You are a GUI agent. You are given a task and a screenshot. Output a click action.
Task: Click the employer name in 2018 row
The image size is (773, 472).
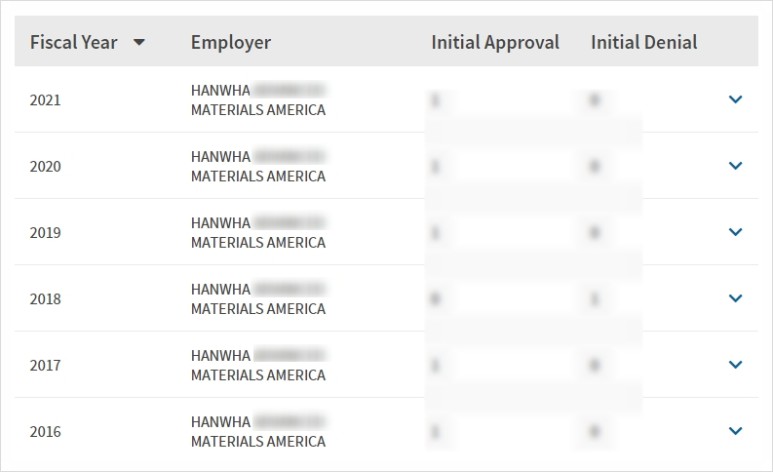coord(258,299)
